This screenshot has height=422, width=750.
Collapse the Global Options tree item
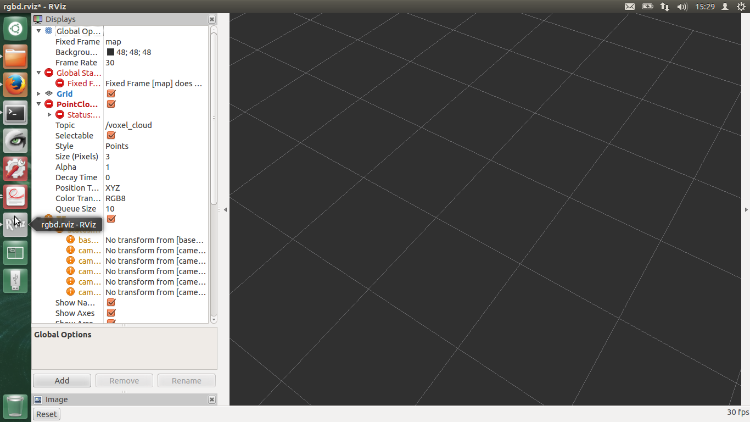coord(39,31)
